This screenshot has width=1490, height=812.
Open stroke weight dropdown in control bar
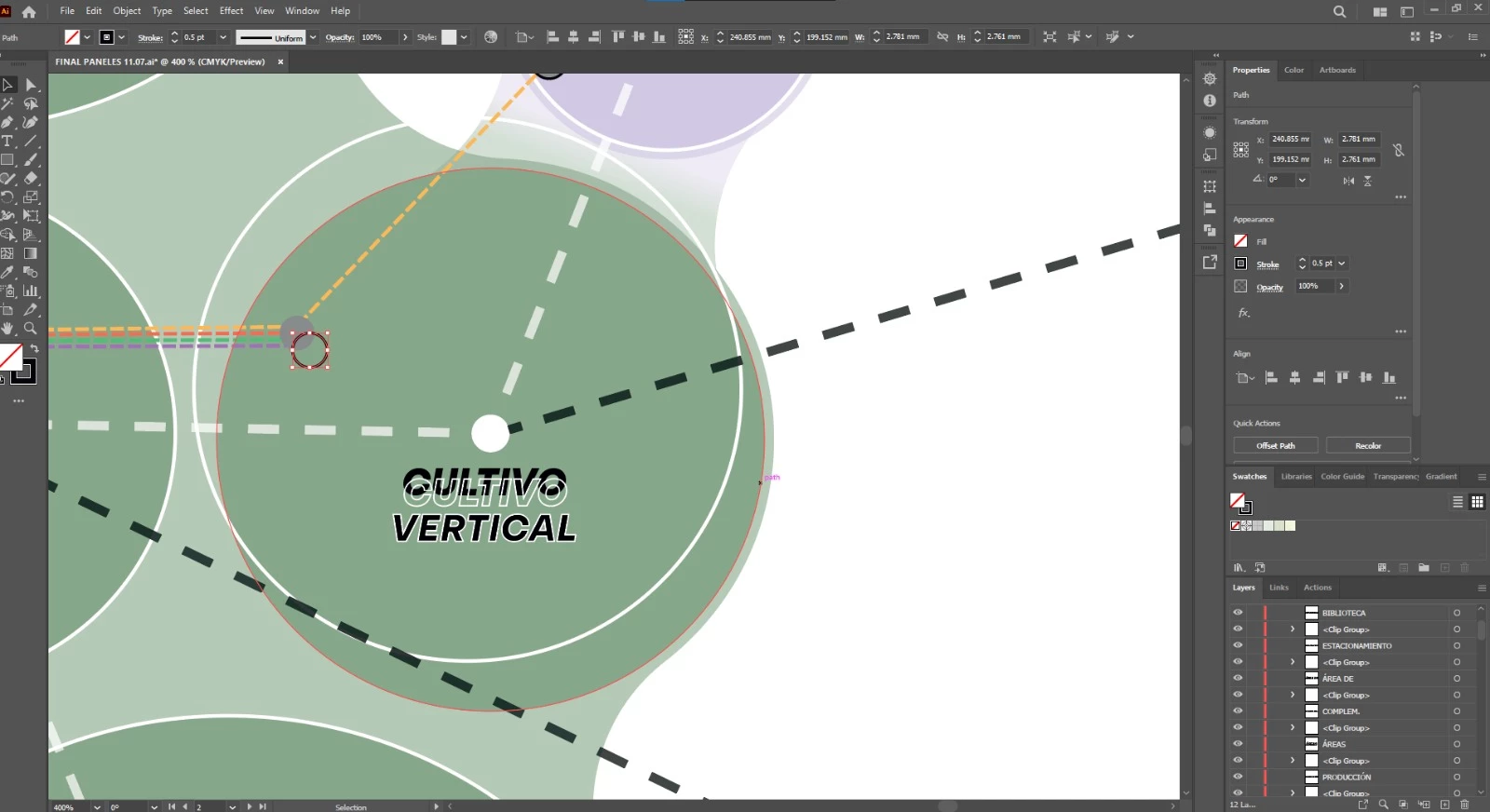223,37
